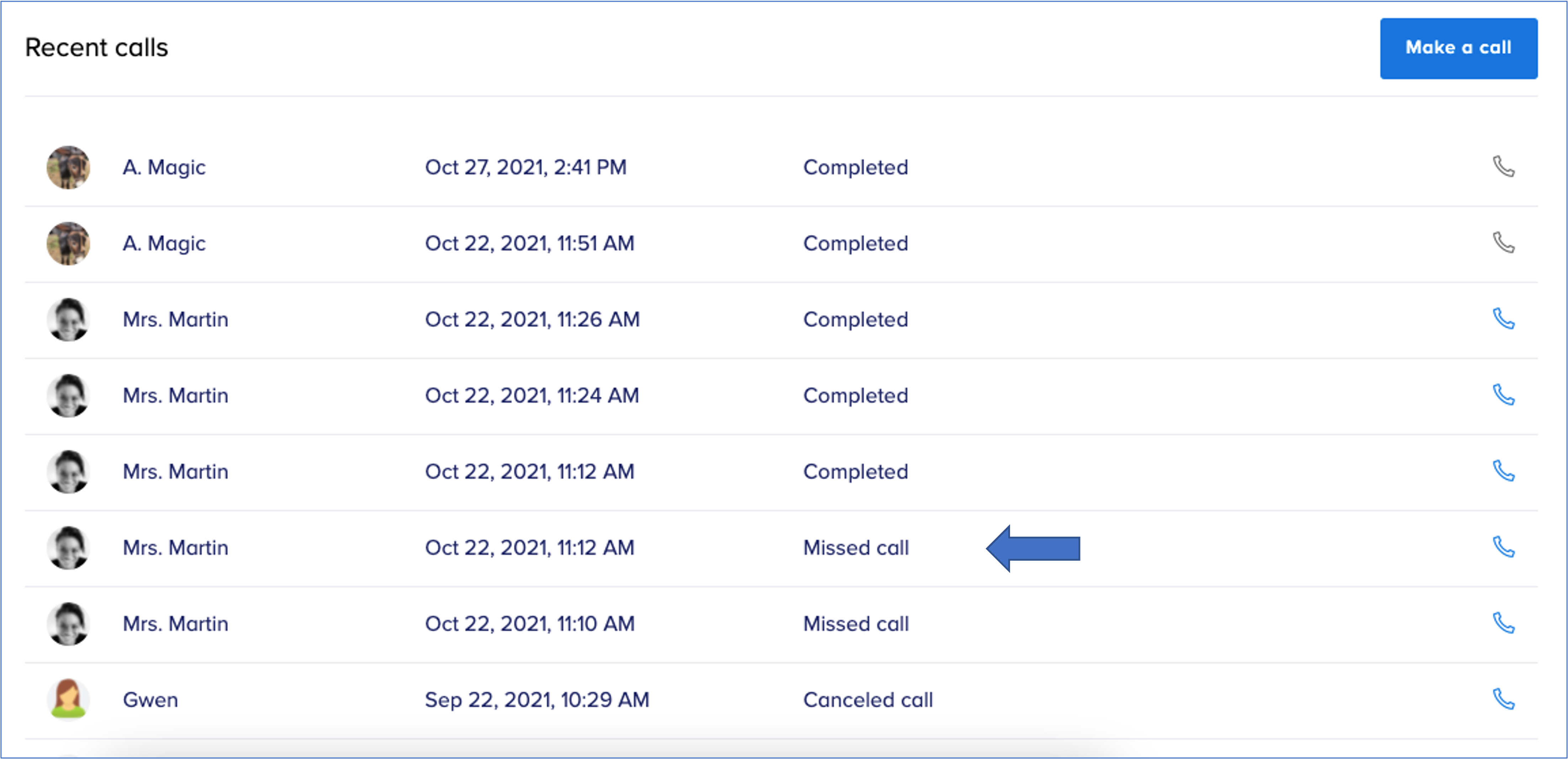Call Gwen using her row's phone icon
The image size is (1568, 759).
tap(1503, 699)
